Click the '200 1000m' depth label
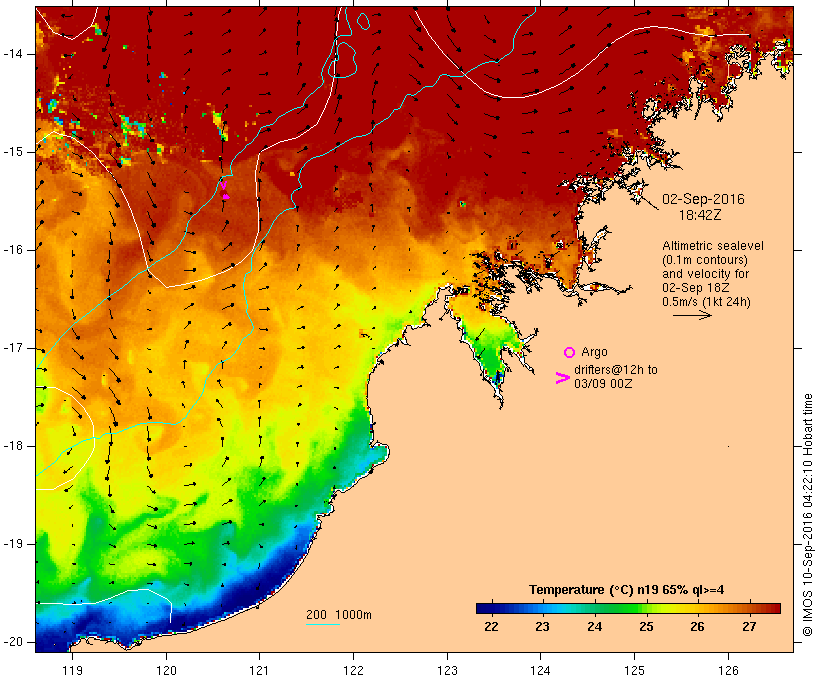The image size is (820, 680). pyautogui.click(x=339, y=615)
